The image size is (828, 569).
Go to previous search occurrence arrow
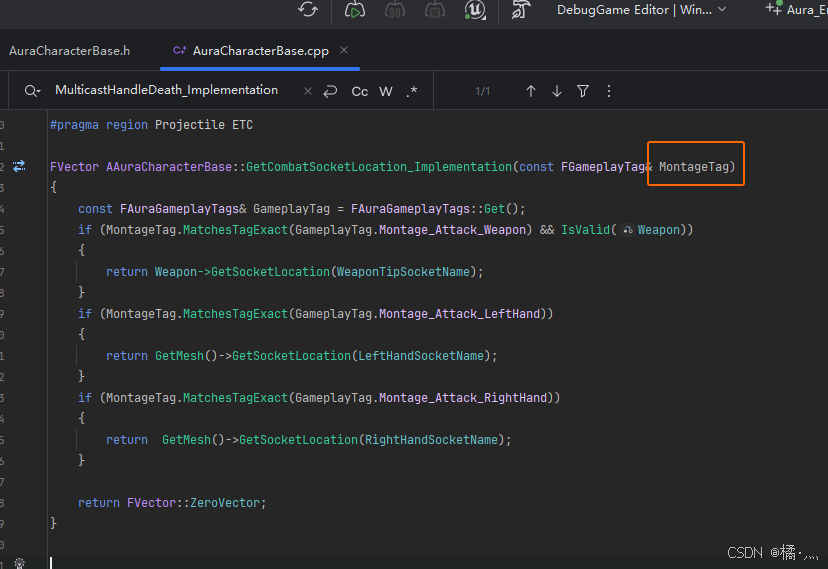point(531,91)
